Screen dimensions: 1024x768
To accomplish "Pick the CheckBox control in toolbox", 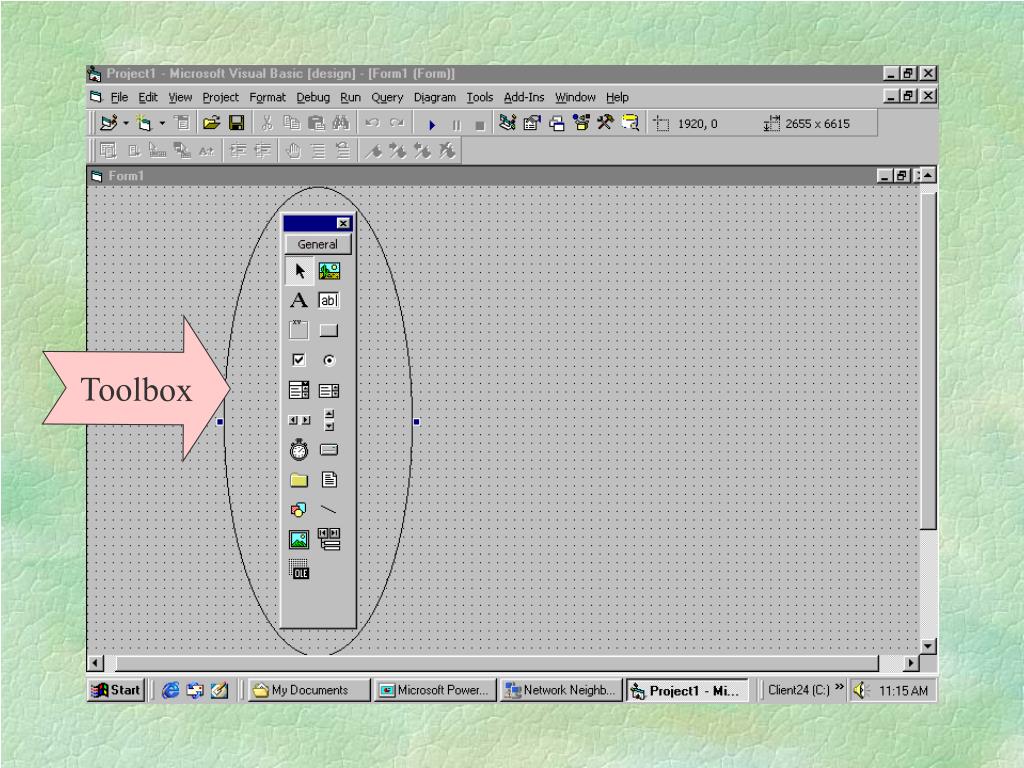I will 299,360.
